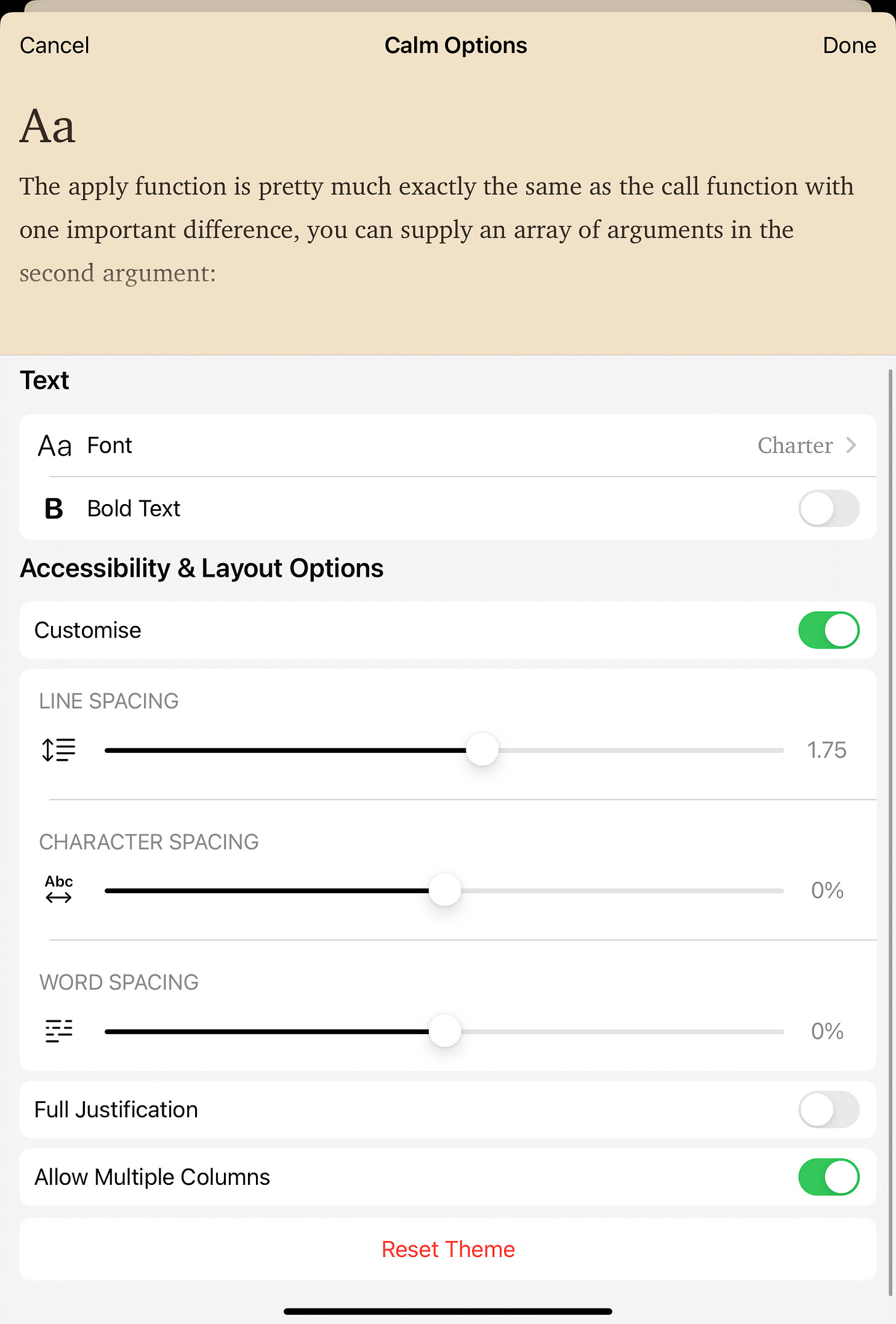Tap the Charter font value

[794, 445]
